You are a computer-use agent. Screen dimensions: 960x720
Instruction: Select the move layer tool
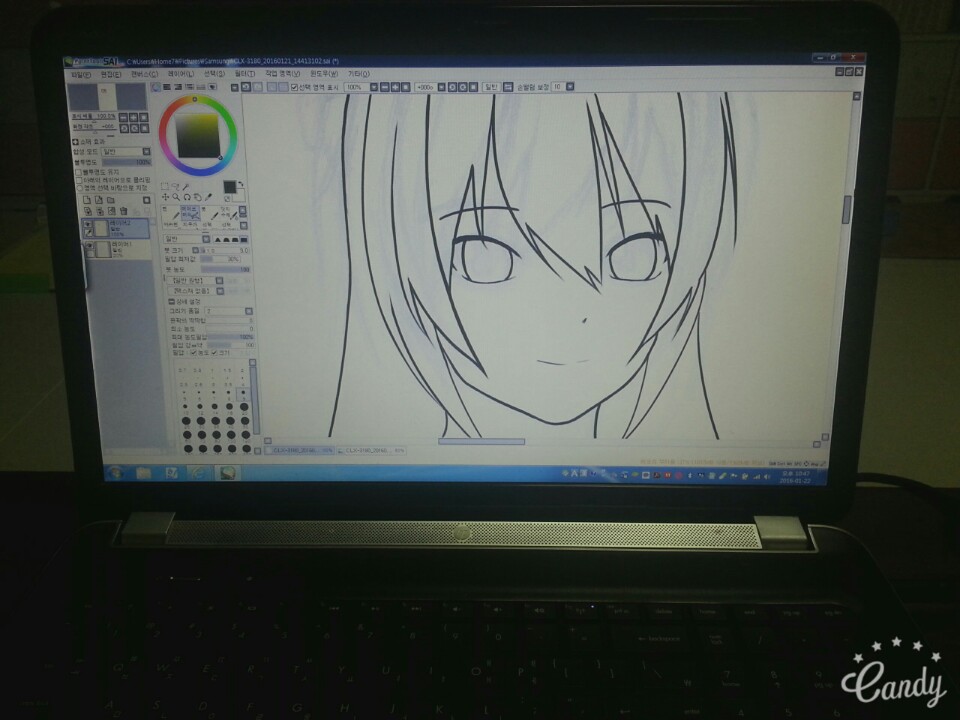click(x=165, y=197)
